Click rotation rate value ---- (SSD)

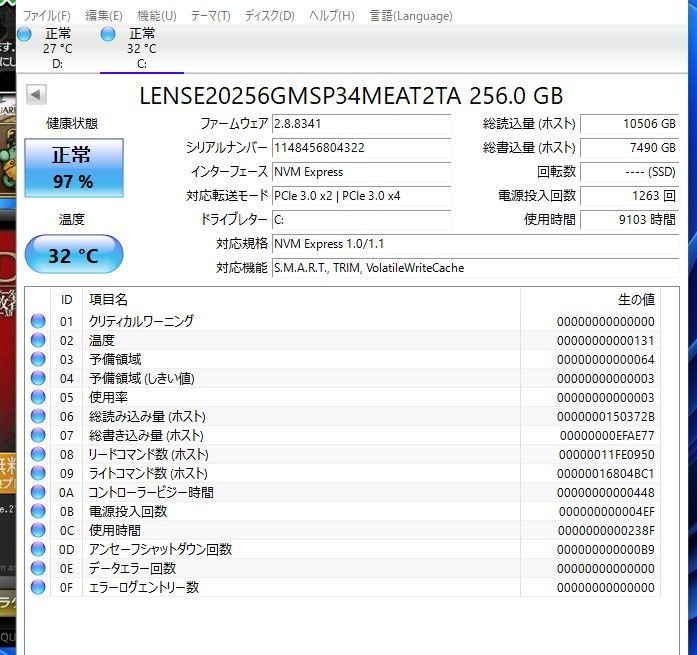pos(629,172)
